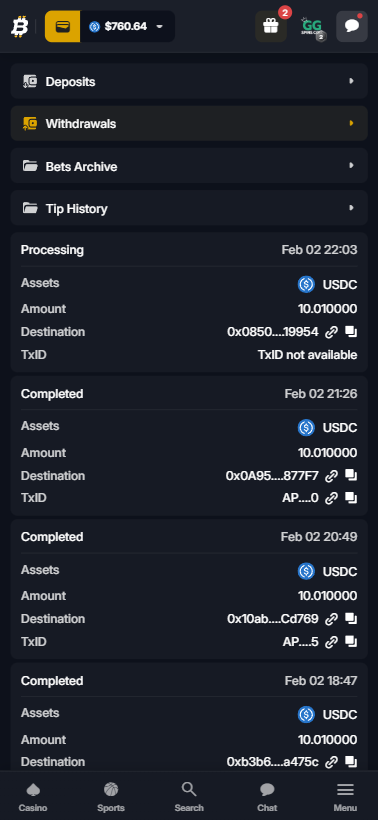The height and width of the screenshot is (820, 378).
Task: Open the yellow wallet button
Action: pyautogui.click(x=63, y=26)
